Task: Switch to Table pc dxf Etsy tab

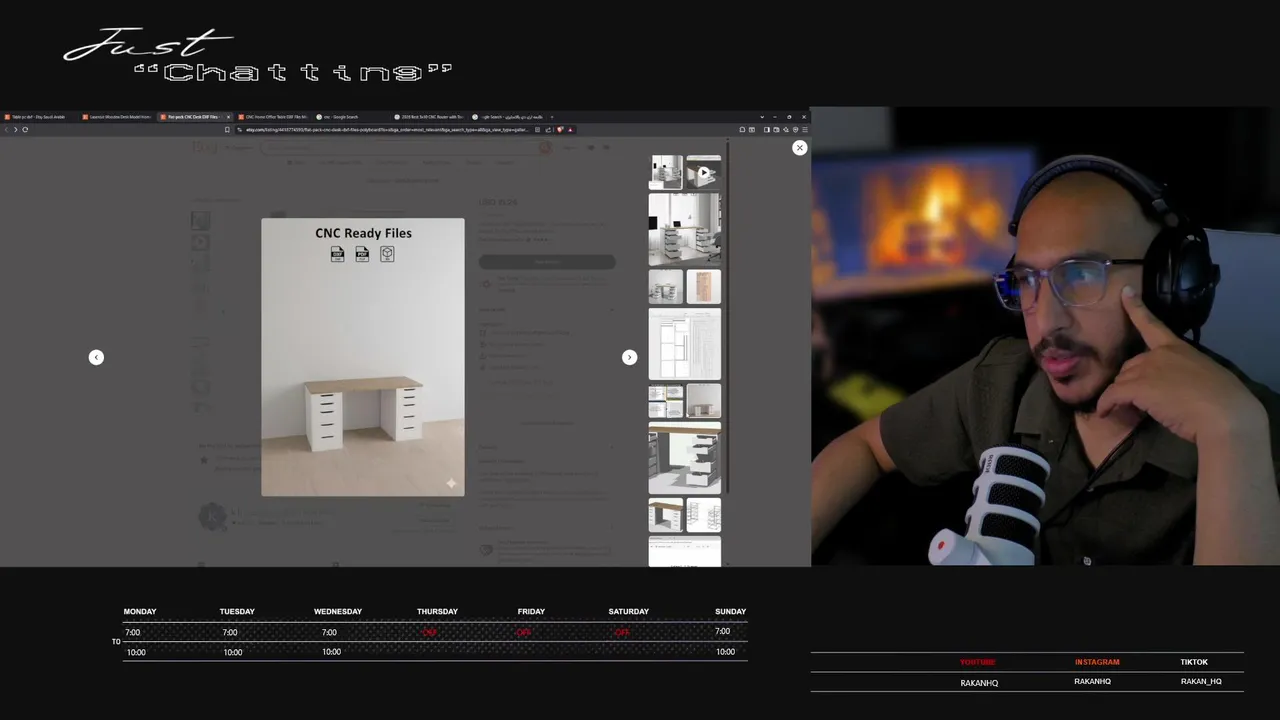Action: (x=38, y=117)
